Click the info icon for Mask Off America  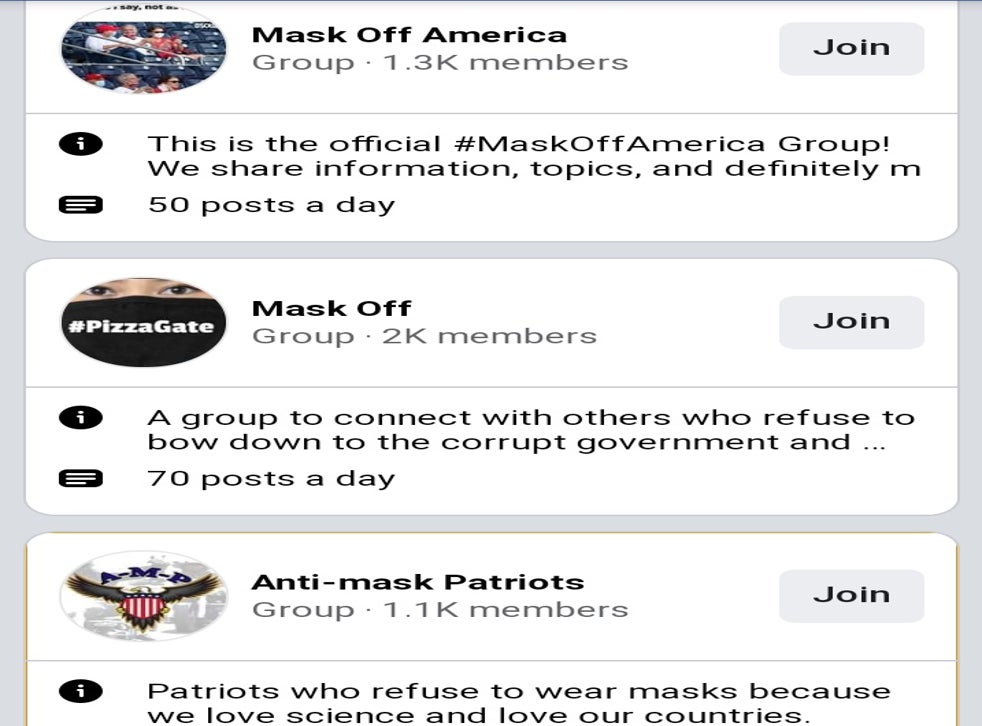pyautogui.click(x=81, y=144)
